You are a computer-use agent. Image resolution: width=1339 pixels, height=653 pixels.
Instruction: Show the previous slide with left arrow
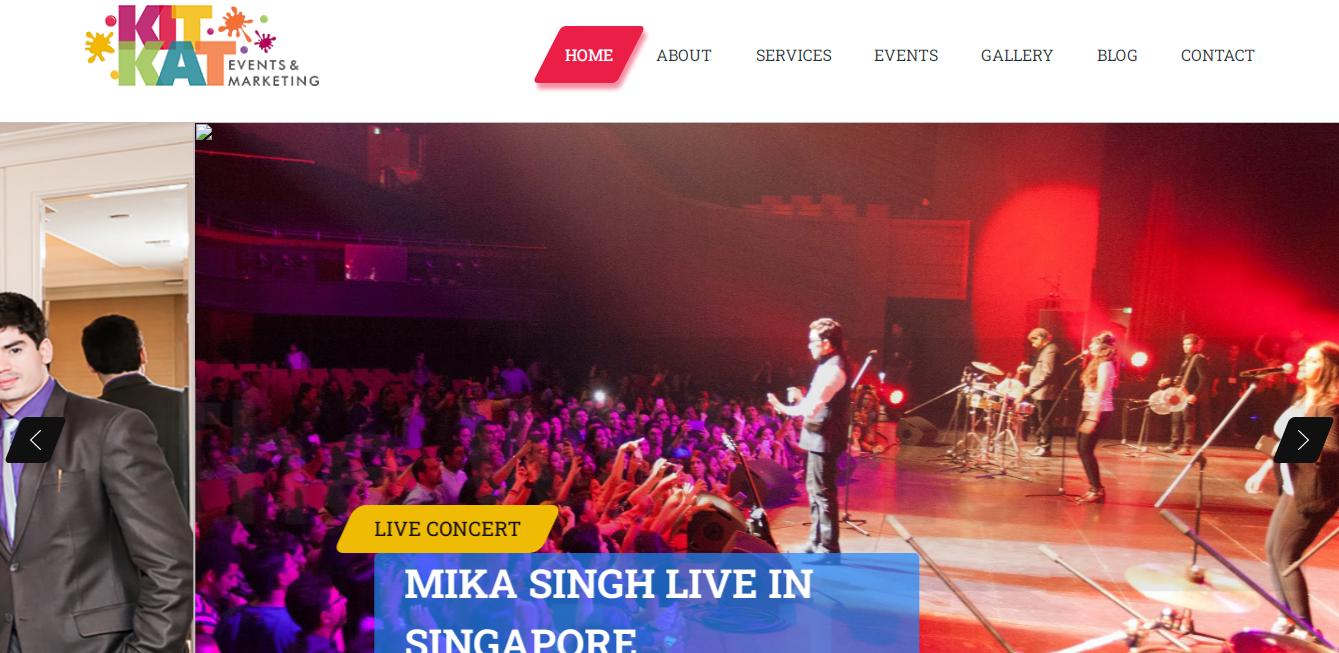(x=35, y=440)
